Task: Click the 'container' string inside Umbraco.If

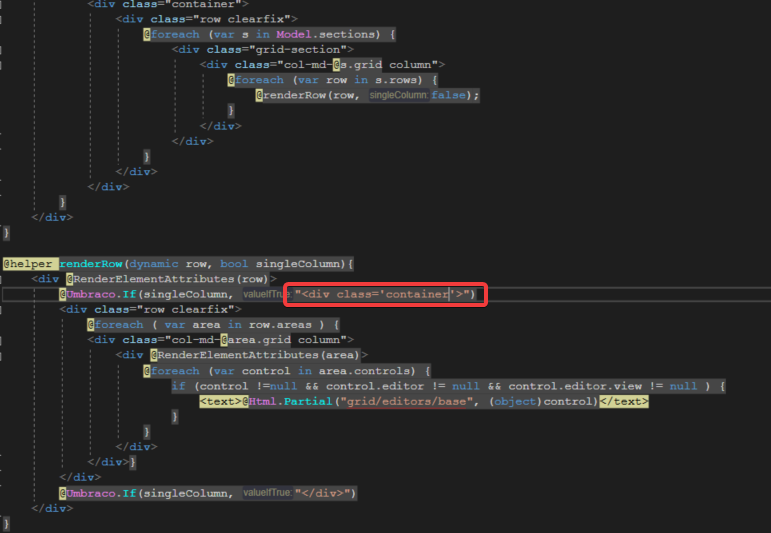Action: coord(417,295)
